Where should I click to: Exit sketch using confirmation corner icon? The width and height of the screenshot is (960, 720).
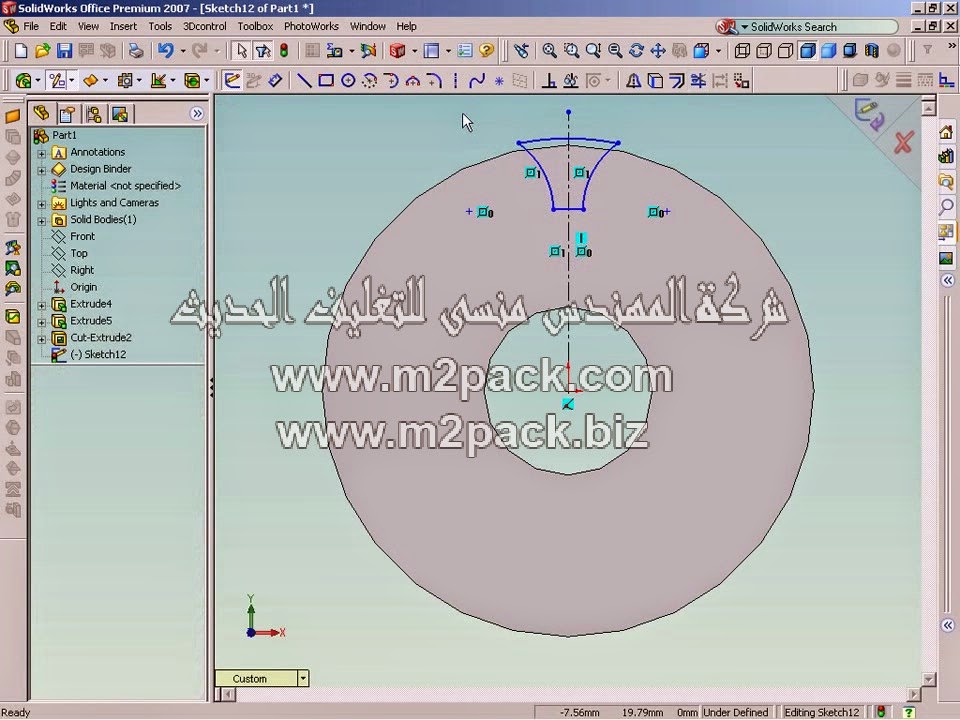coord(869,114)
